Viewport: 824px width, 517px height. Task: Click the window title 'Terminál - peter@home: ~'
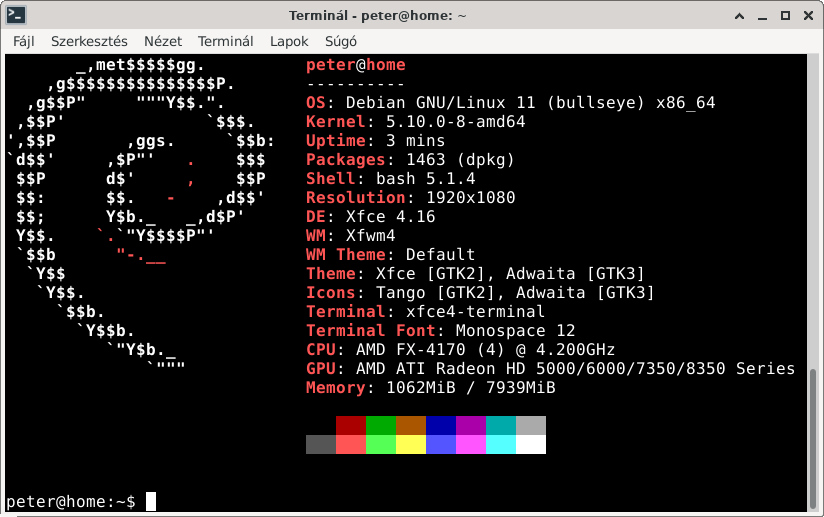click(x=377, y=15)
